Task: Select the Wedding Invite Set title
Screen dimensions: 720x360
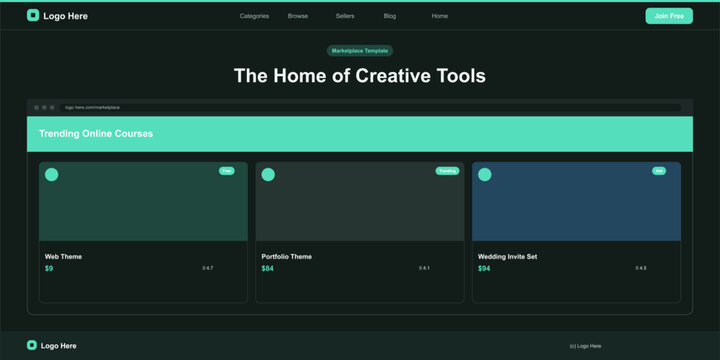Action: click(x=507, y=257)
